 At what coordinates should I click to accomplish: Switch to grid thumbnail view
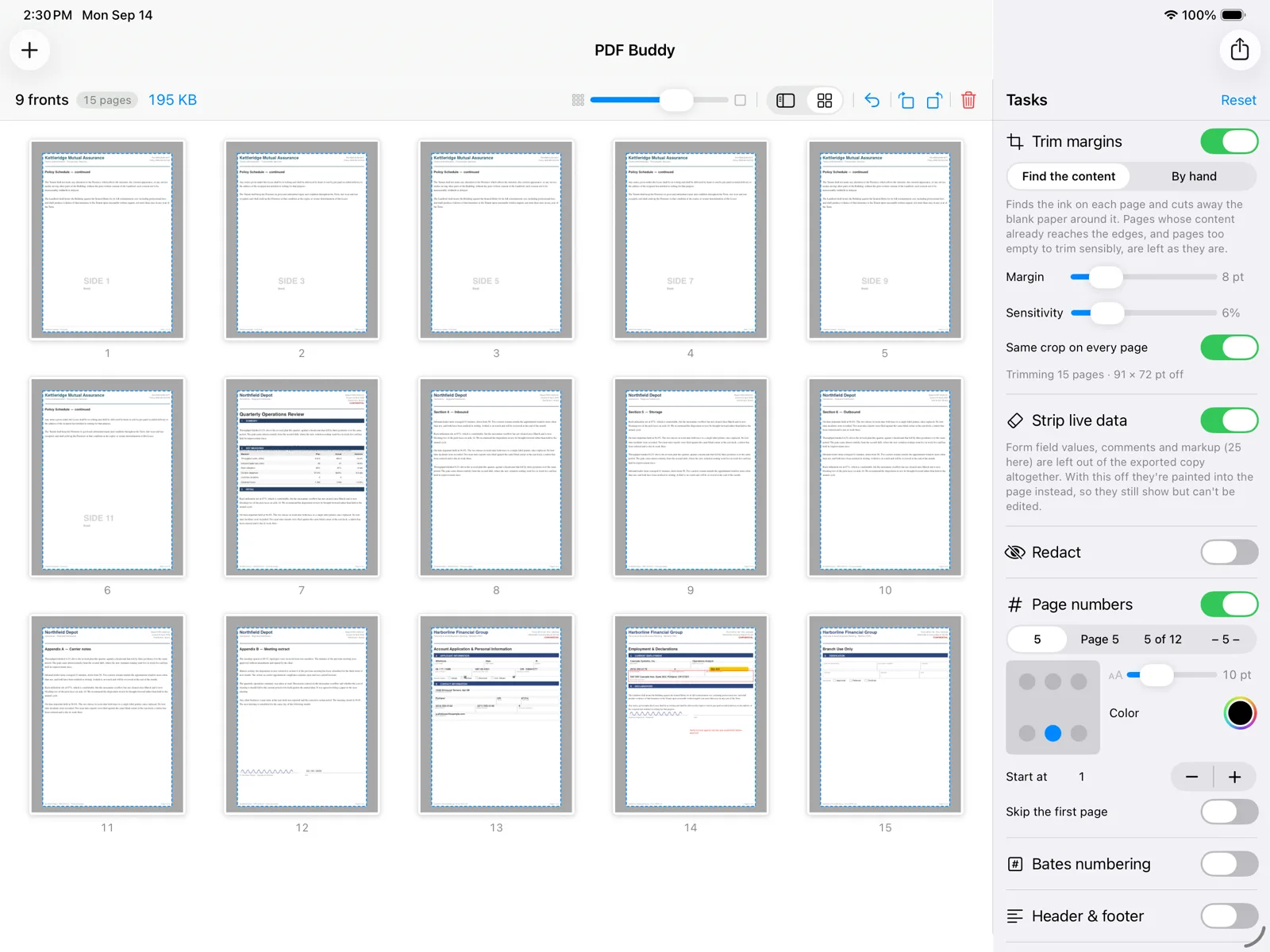pos(825,100)
